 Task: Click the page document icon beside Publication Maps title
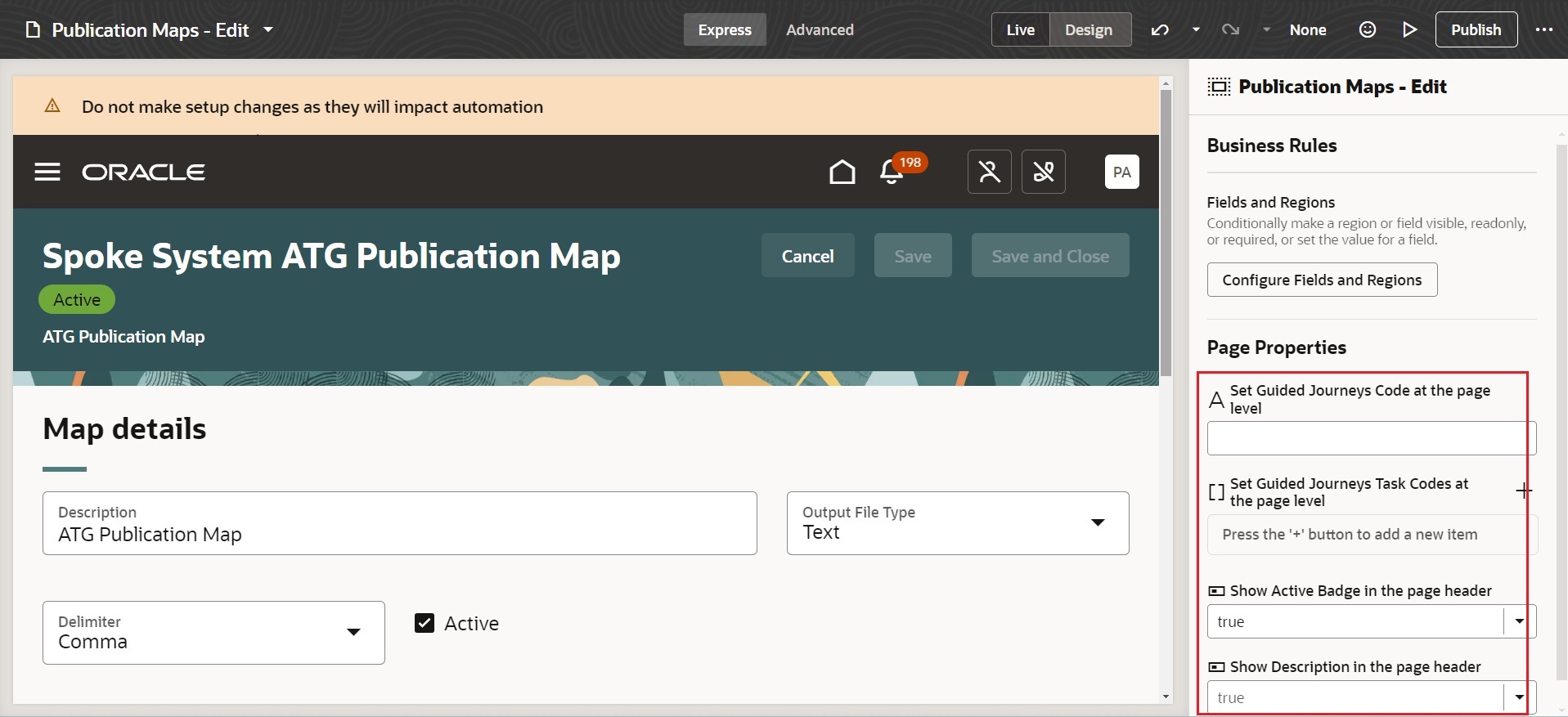(33, 30)
